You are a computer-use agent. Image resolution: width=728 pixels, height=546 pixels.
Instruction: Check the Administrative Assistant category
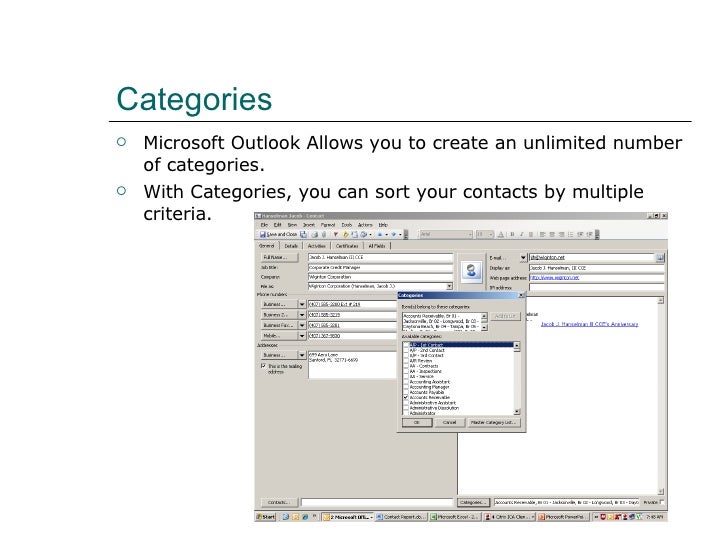coord(405,403)
